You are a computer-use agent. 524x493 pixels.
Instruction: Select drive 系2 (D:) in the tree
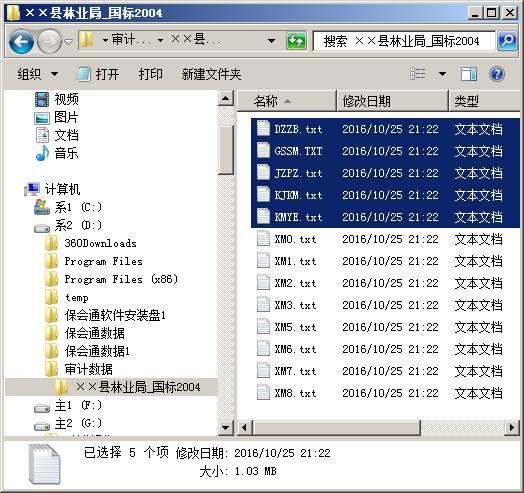point(68,225)
